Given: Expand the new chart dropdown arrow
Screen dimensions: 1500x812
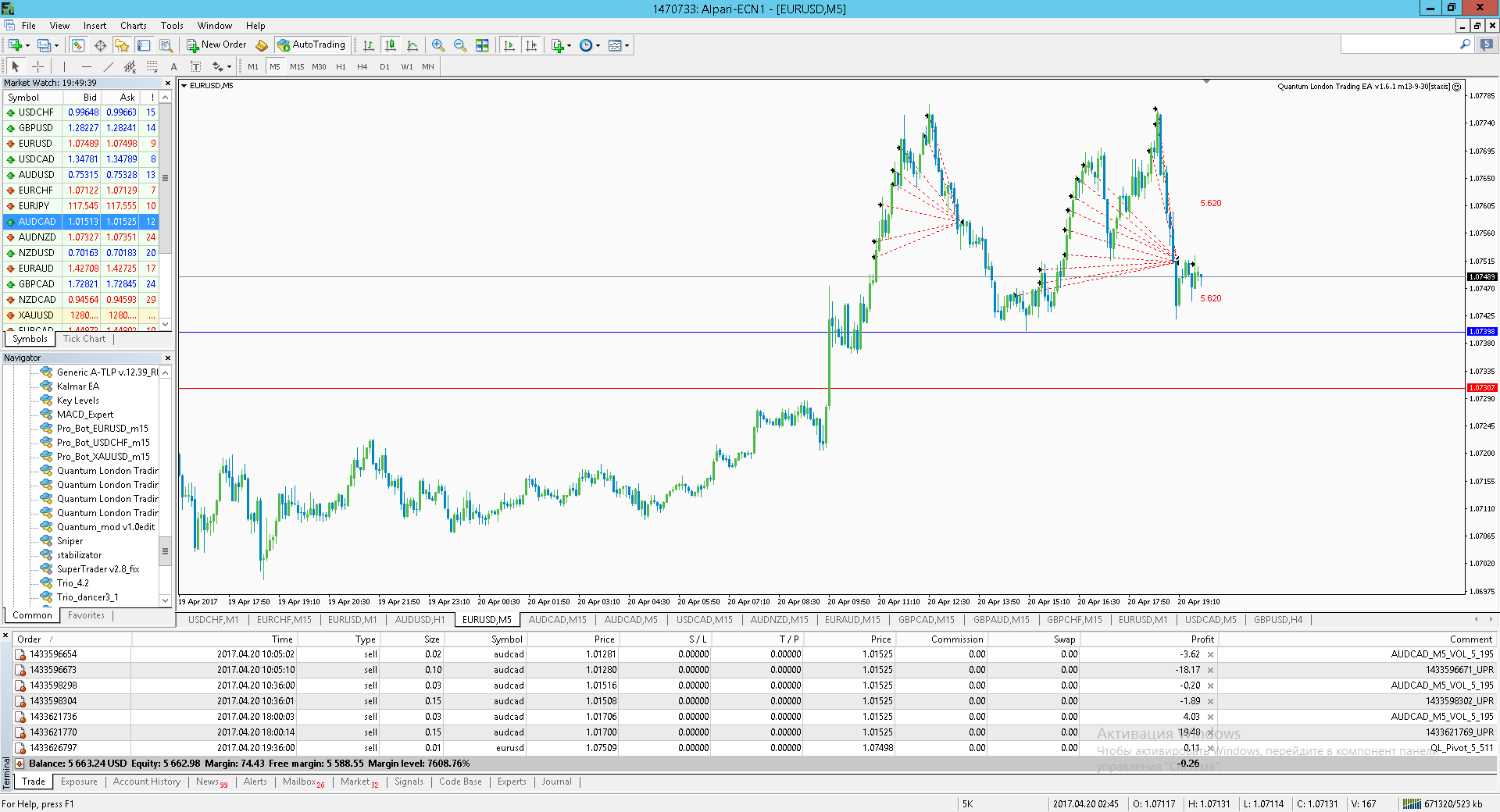Looking at the screenshot, I should (x=27, y=45).
